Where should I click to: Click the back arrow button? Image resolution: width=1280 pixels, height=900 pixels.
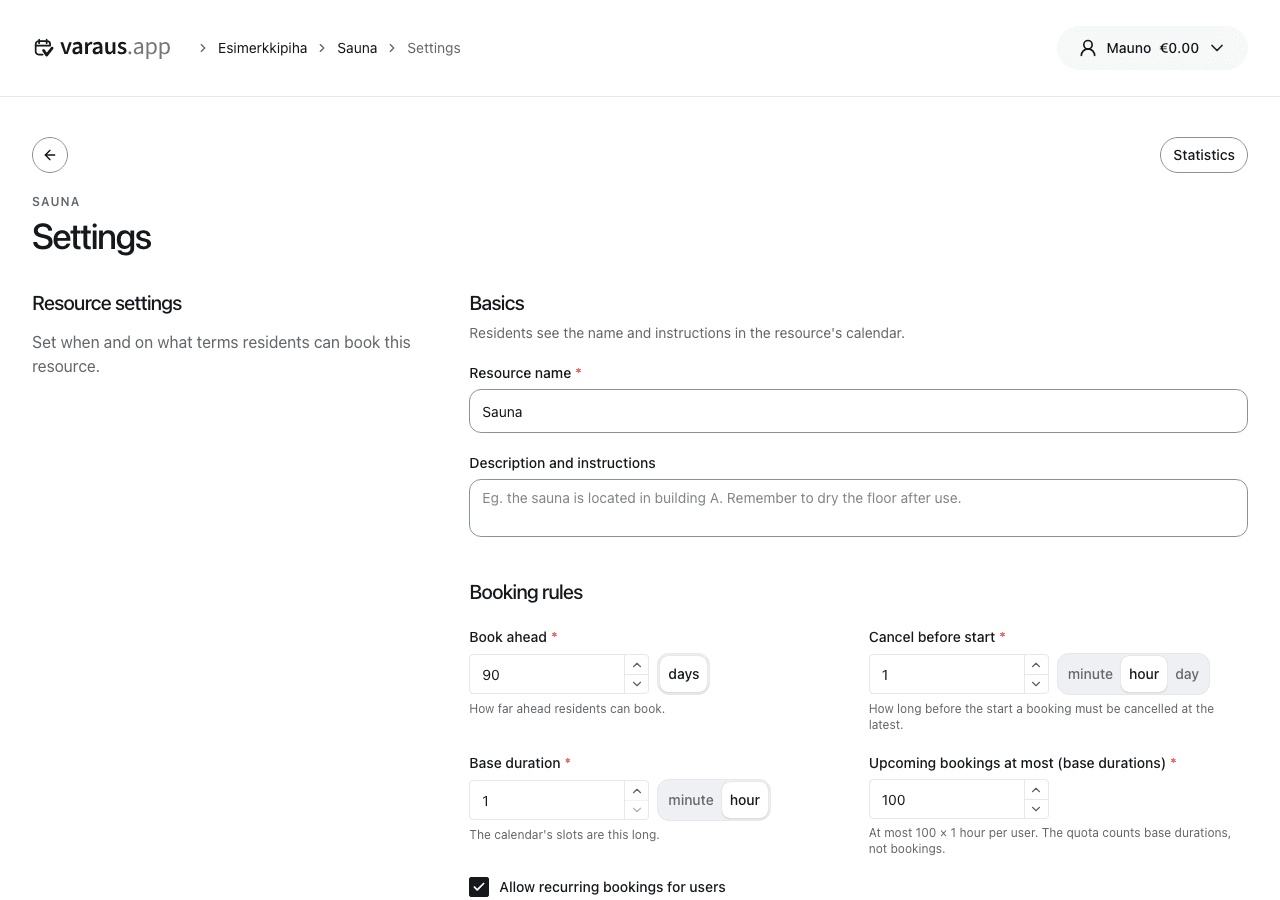(50, 155)
